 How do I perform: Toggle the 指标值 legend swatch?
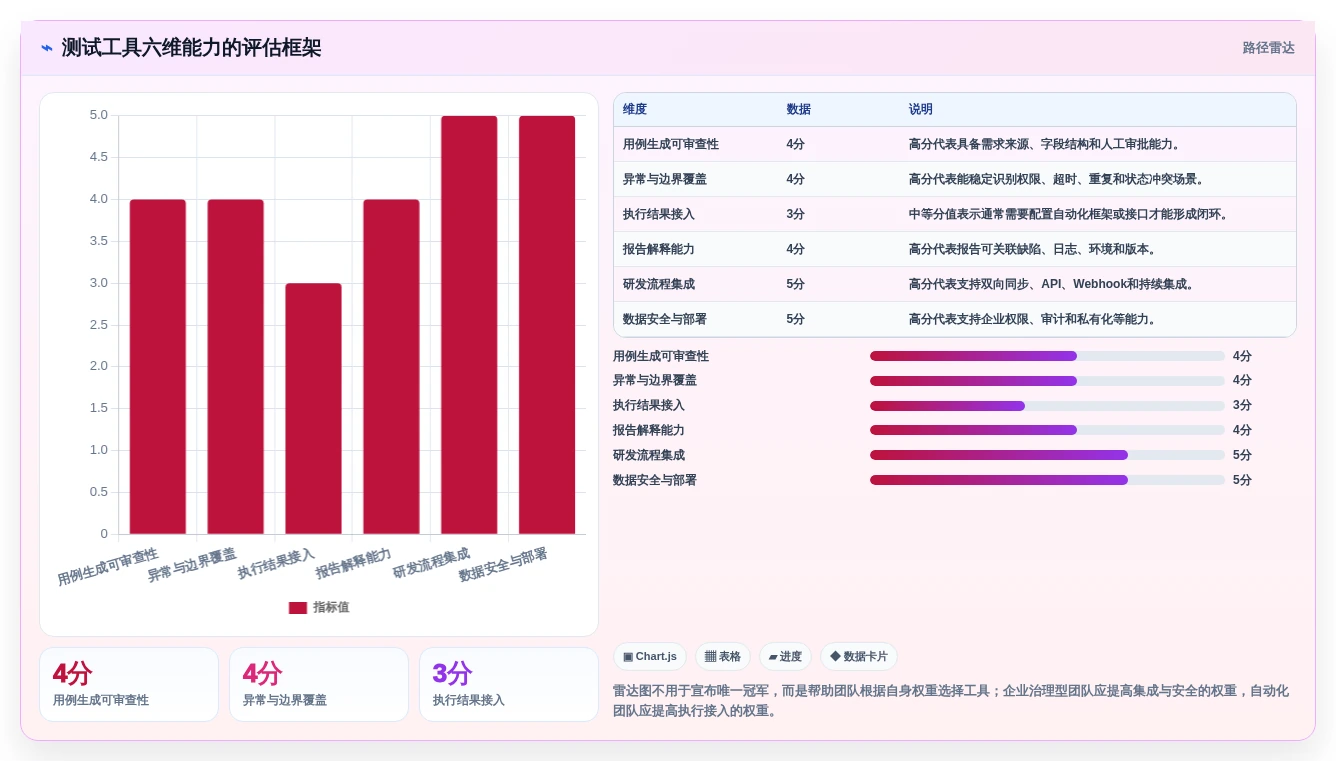point(298,608)
